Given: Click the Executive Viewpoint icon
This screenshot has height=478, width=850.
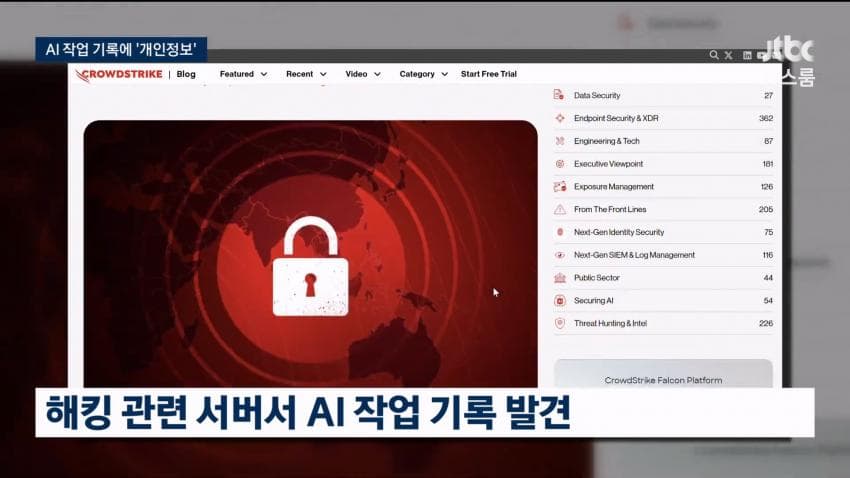Looking at the screenshot, I should pyautogui.click(x=559, y=164).
